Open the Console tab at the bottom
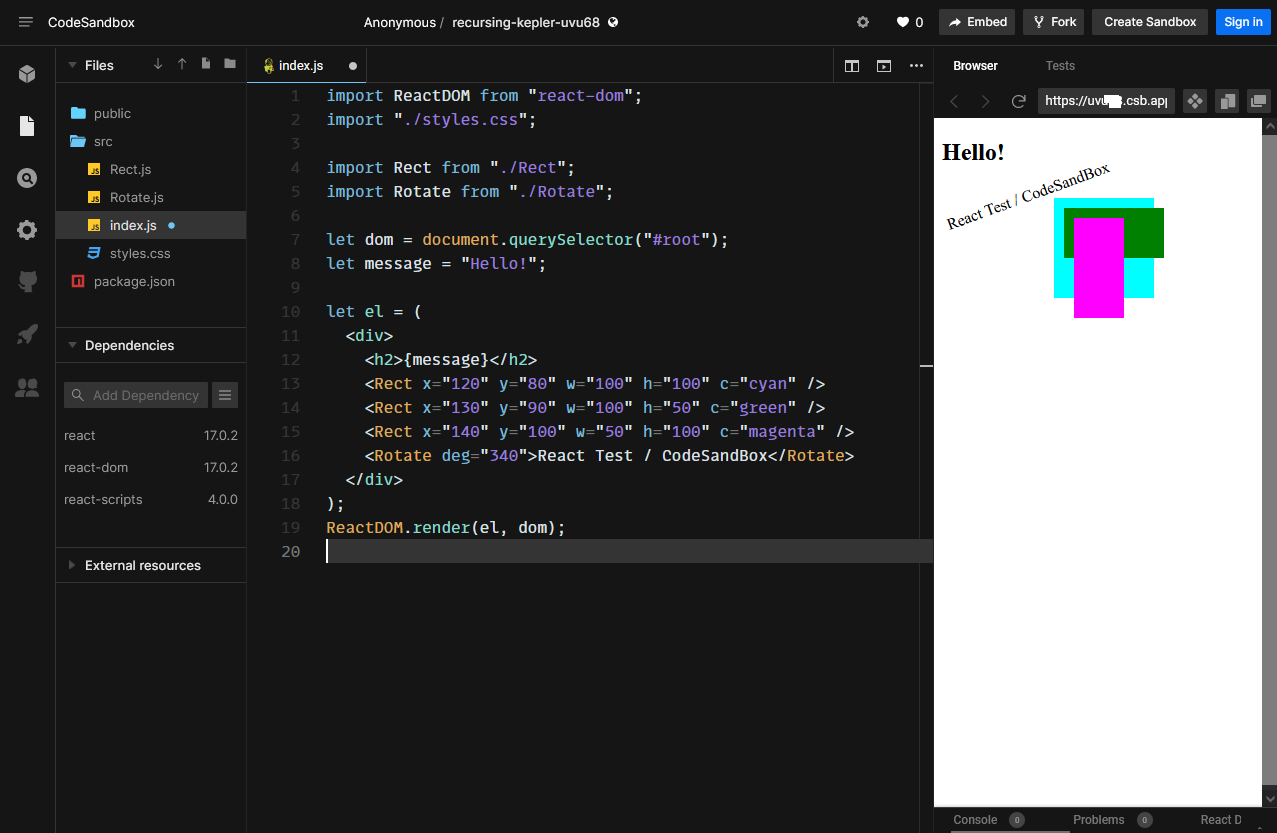1277x833 pixels. [975, 820]
